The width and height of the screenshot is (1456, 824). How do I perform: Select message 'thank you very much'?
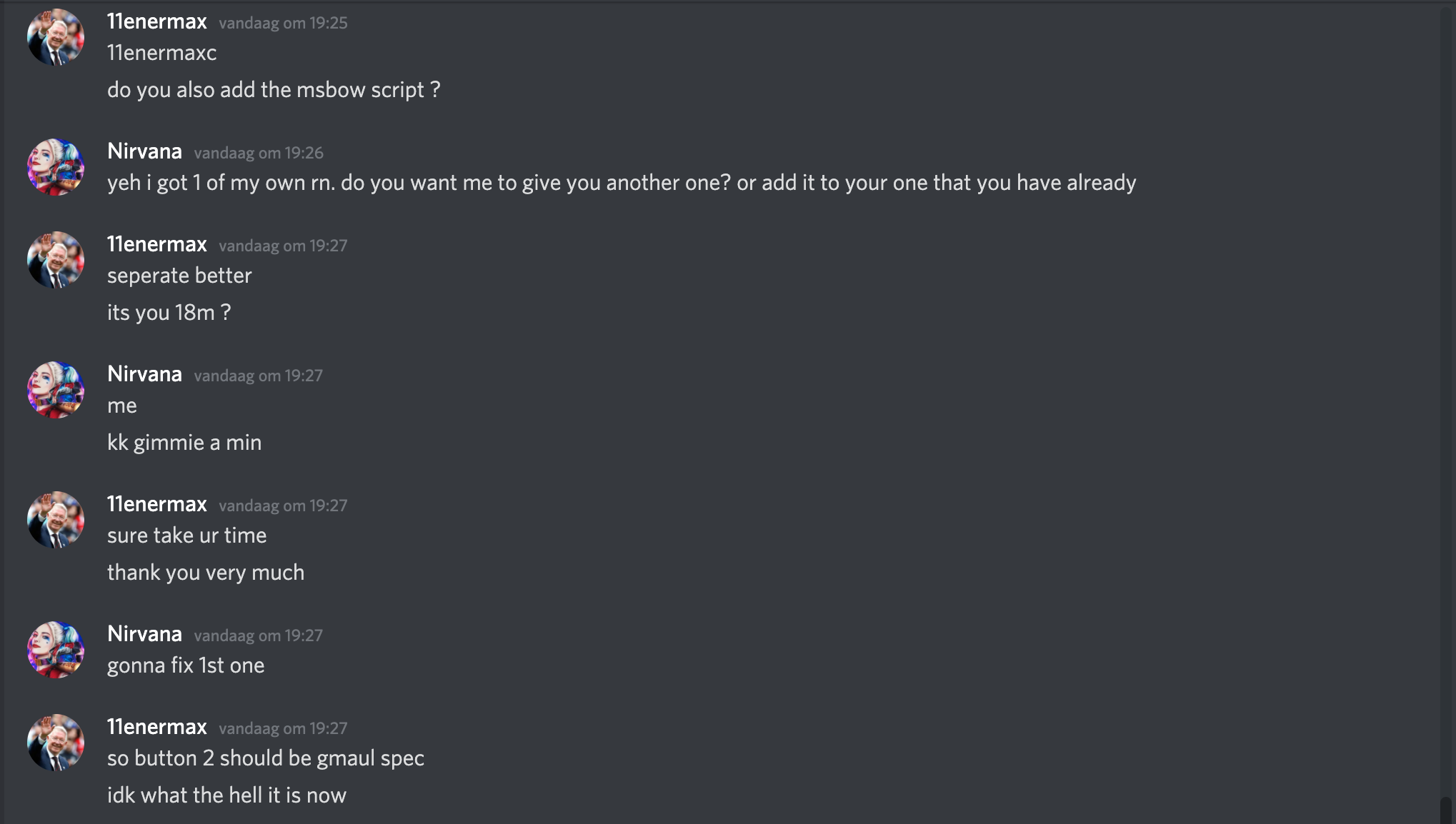click(206, 573)
